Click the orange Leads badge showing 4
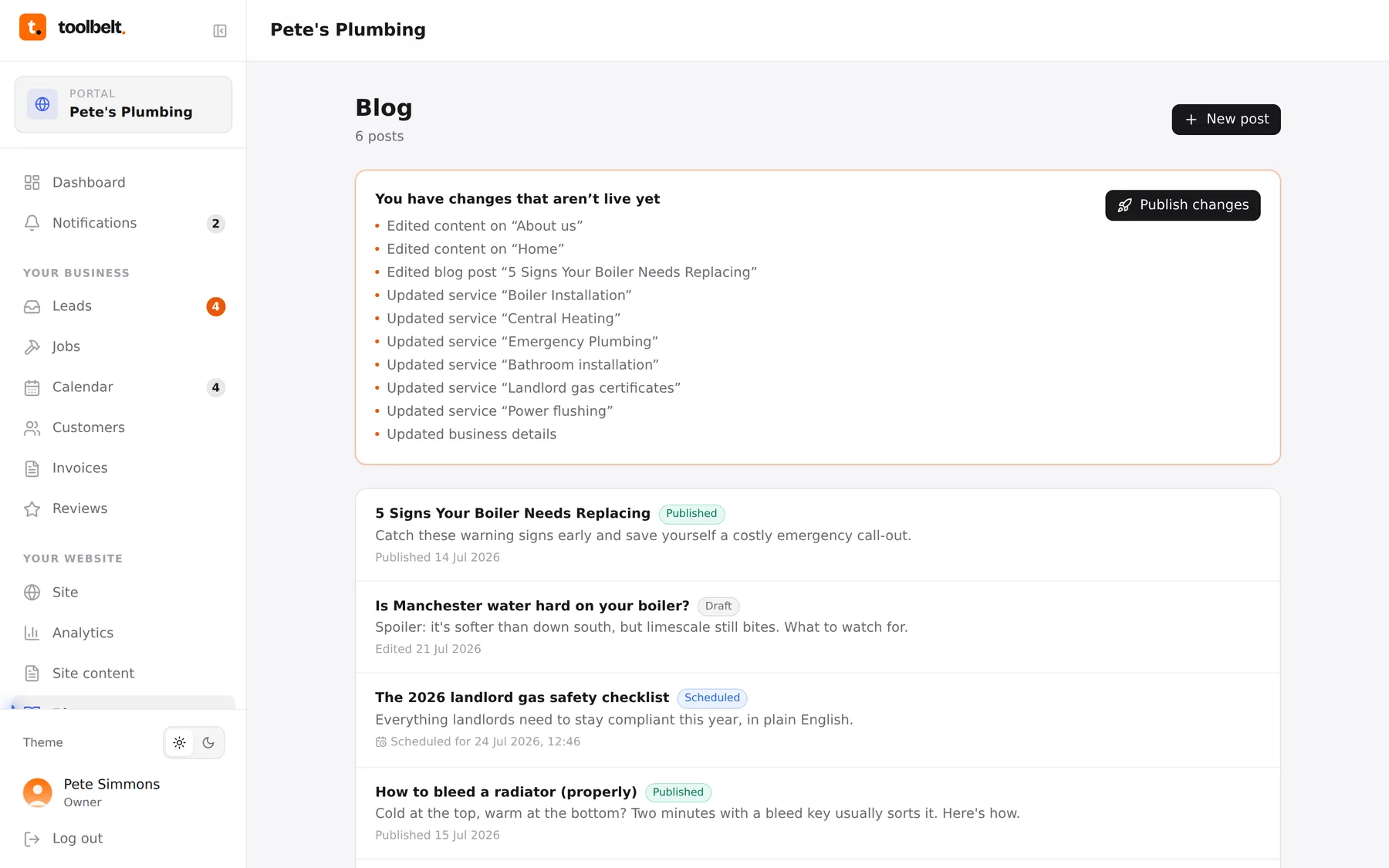The height and width of the screenshot is (868, 1389). 216,307
